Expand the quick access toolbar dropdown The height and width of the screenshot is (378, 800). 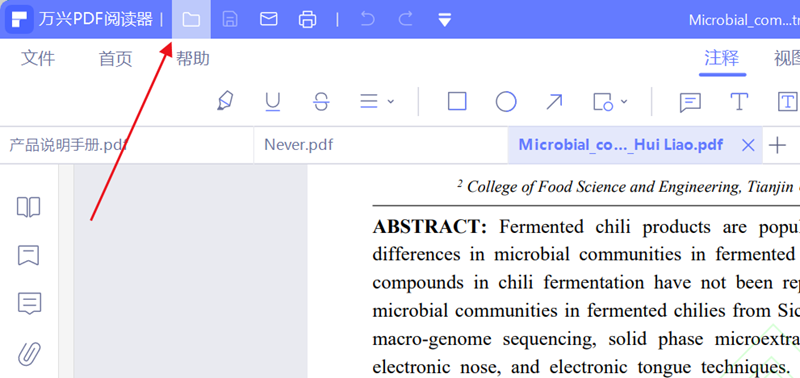coord(445,20)
